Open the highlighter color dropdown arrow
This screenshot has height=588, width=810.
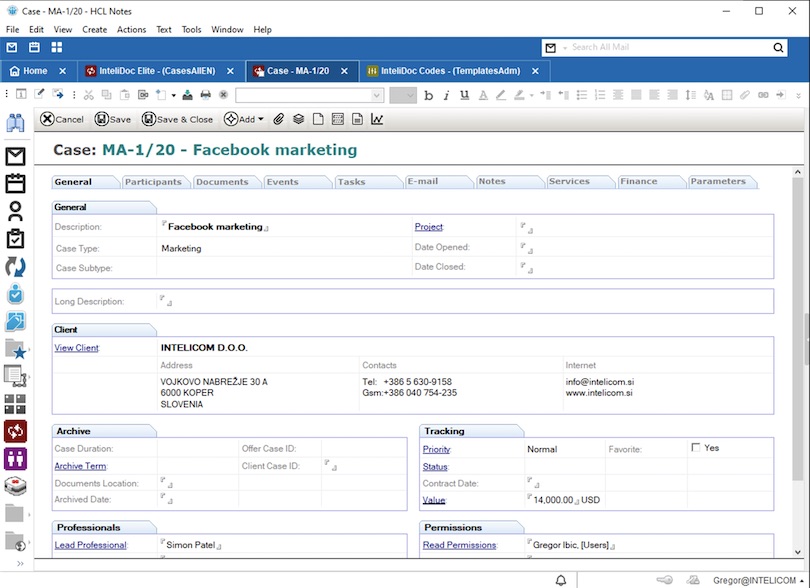[531, 95]
